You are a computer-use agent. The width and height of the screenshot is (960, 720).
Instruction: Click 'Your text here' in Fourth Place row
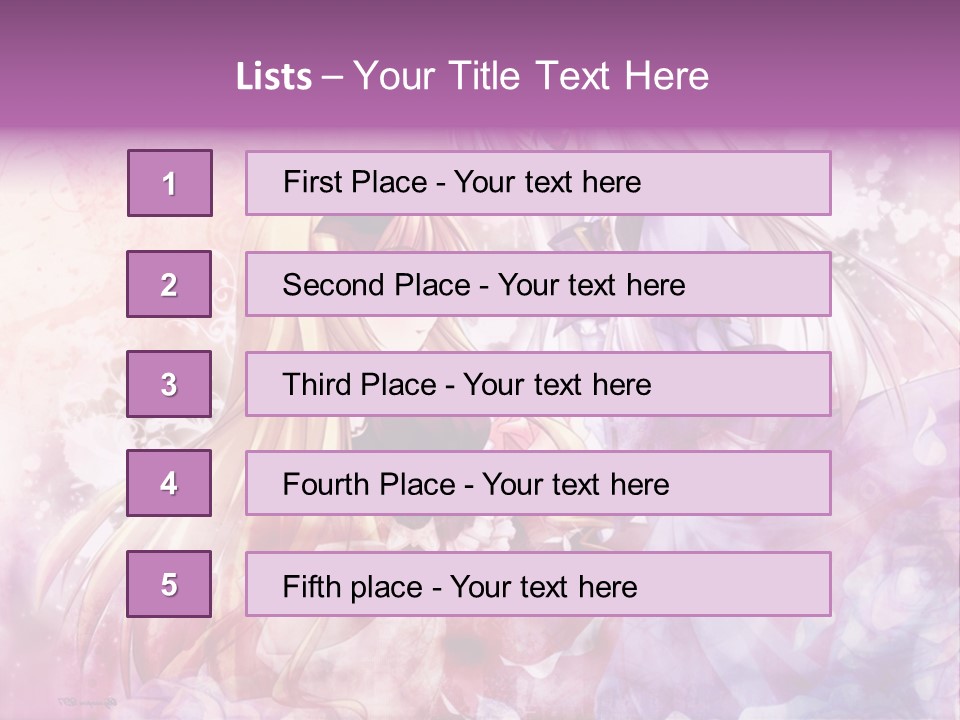(576, 484)
